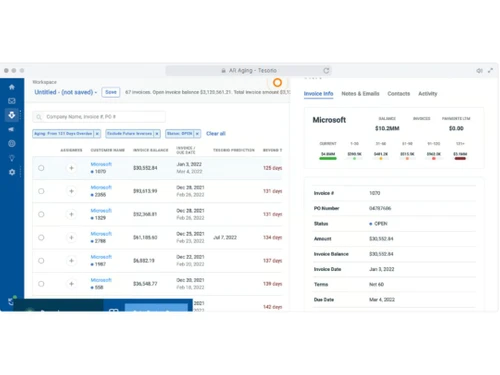This screenshot has height=375, width=500.
Task: Open the mail inbox sidebar icon
Action: (12, 101)
